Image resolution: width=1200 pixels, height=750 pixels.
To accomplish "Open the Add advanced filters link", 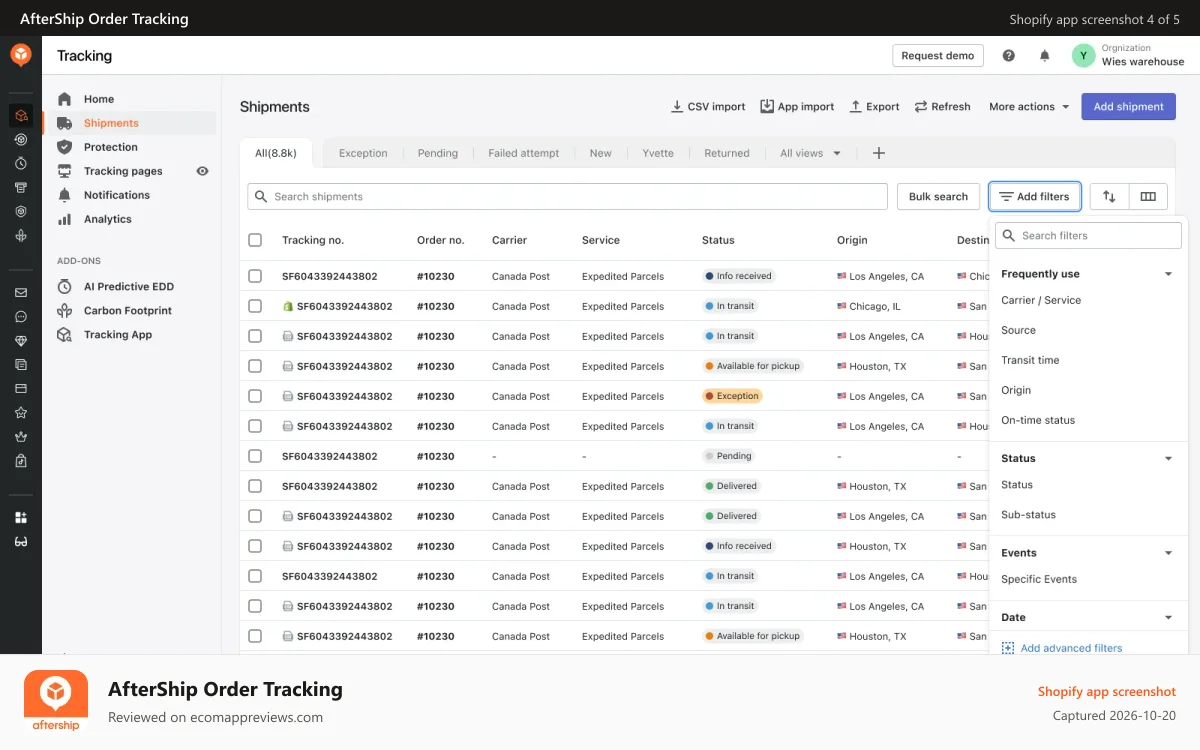I will (x=1062, y=648).
